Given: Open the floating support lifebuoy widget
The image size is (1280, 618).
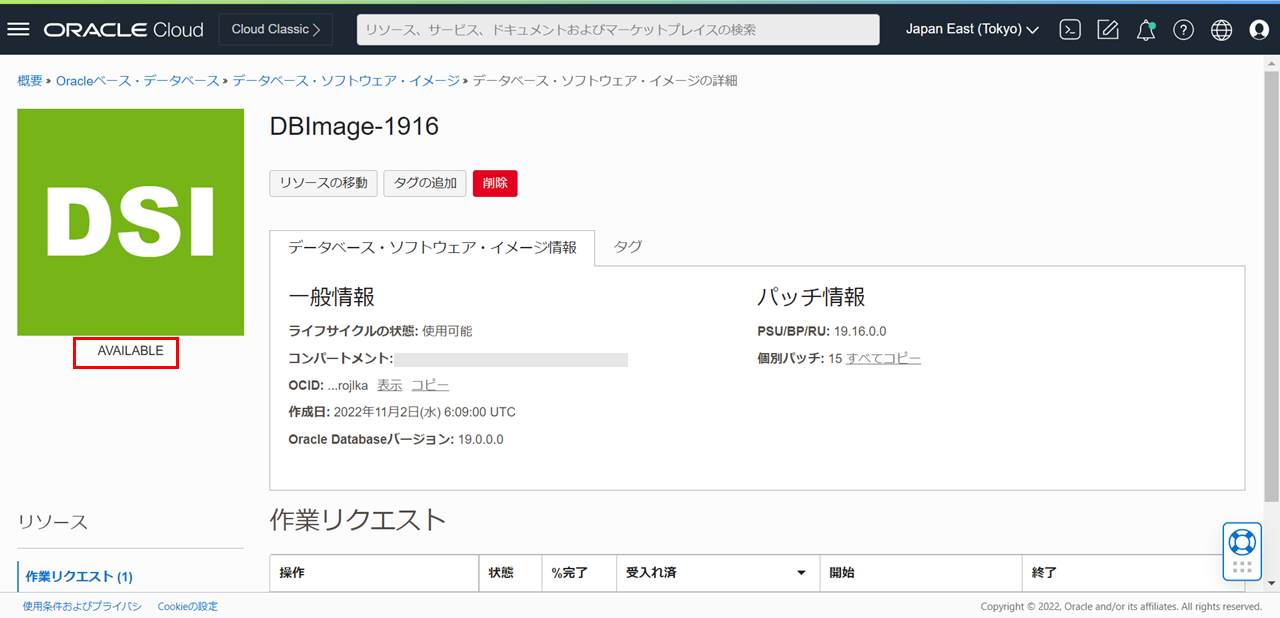Looking at the screenshot, I should [x=1242, y=543].
